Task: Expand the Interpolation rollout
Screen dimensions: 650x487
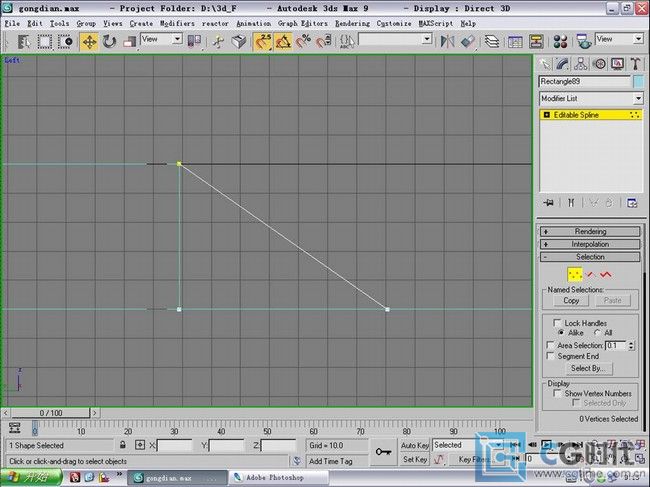Action: click(x=590, y=244)
